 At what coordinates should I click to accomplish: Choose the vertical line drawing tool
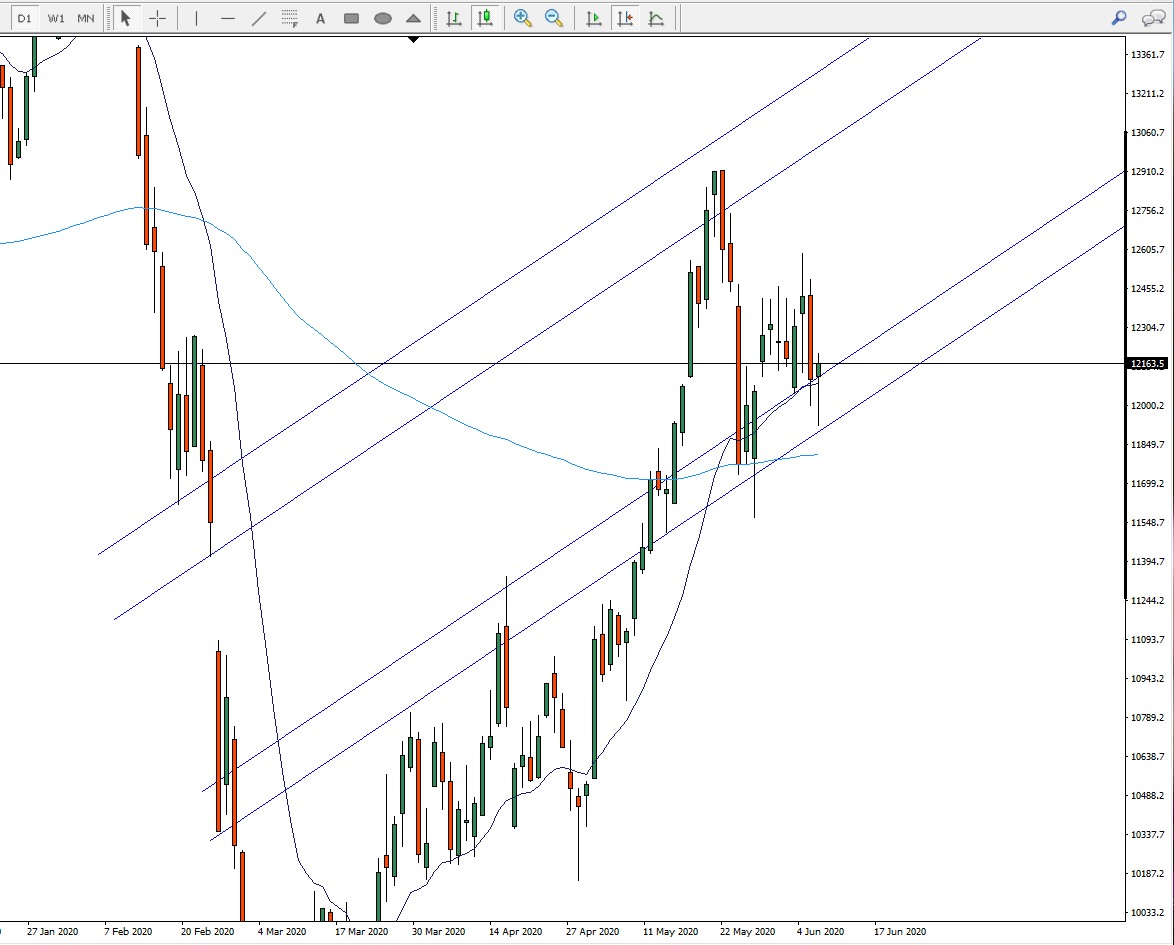(196, 18)
